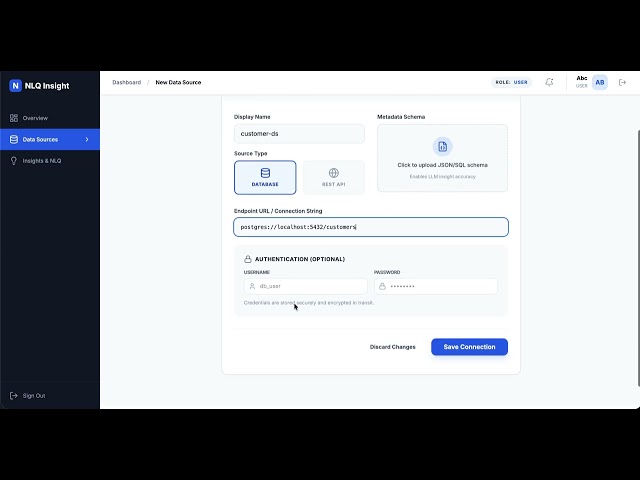The width and height of the screenshot is (640, 480).
Task: Select the REST API source type
Action: coord(333,178)
